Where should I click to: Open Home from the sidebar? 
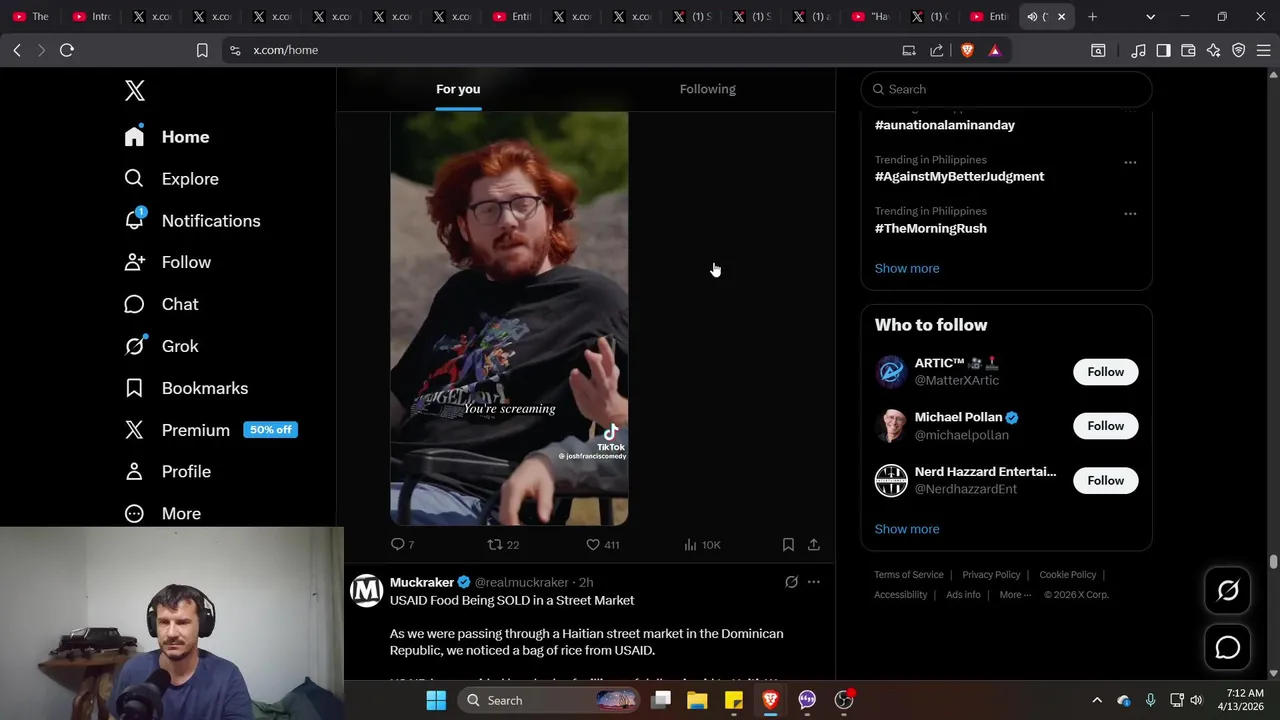pos(167,137)
